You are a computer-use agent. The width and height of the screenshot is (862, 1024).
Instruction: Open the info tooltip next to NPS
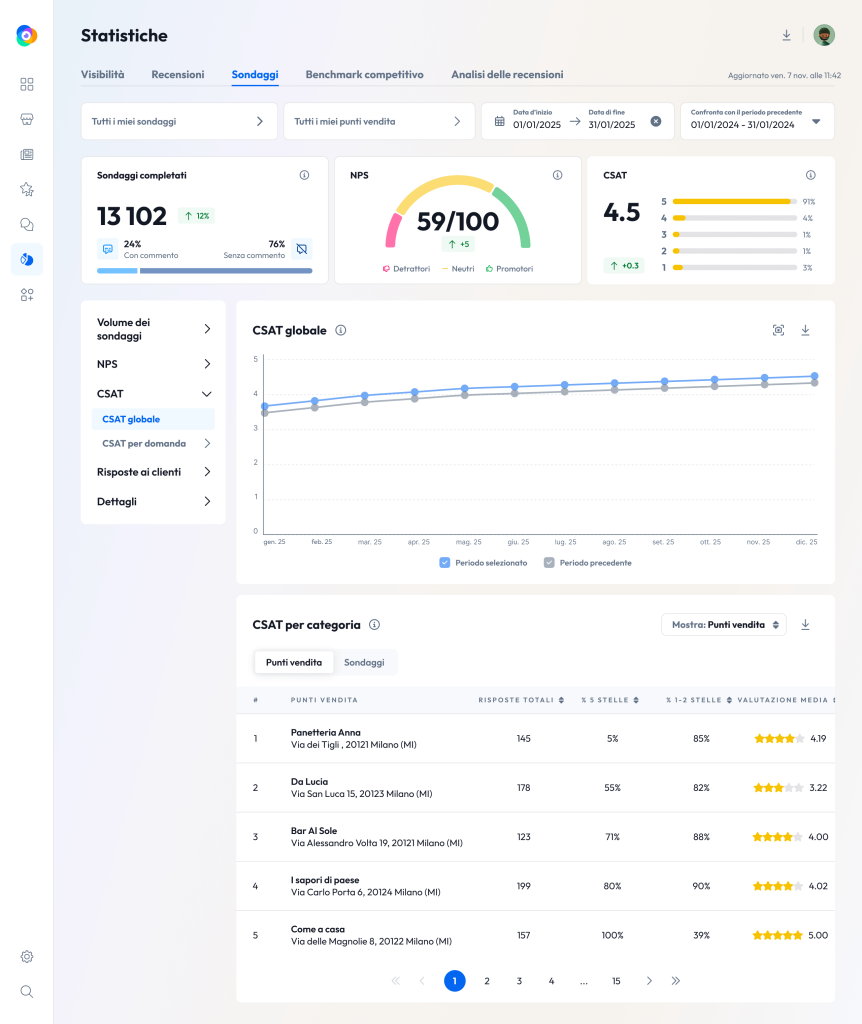[x=557, y=174]
